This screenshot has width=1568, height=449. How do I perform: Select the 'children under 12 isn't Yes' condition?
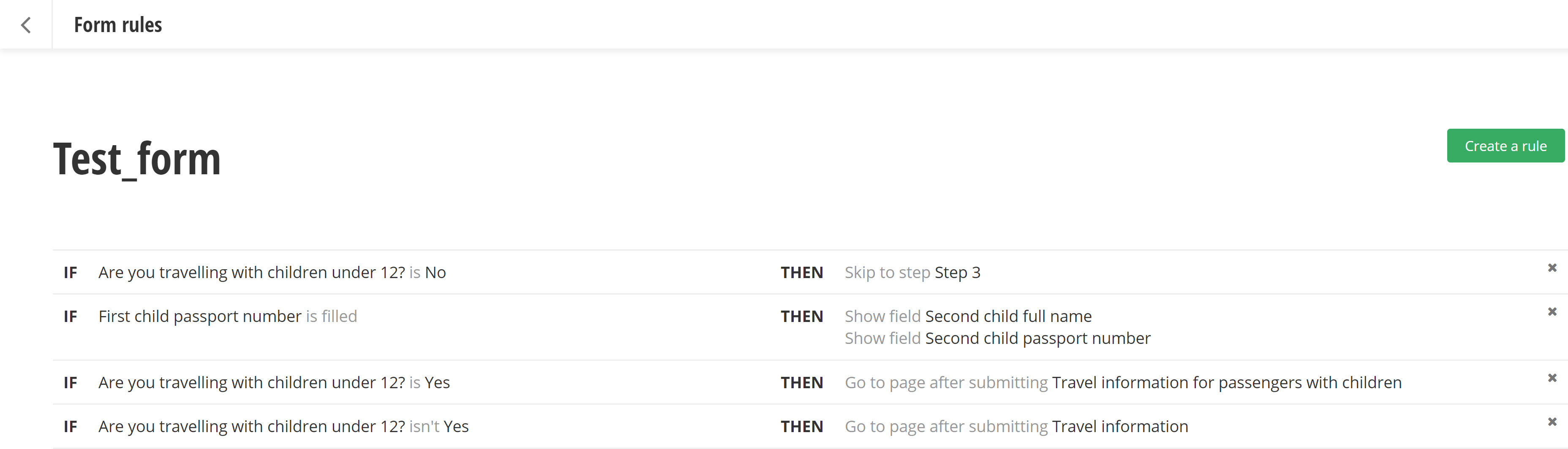click(x=283, y=427)
